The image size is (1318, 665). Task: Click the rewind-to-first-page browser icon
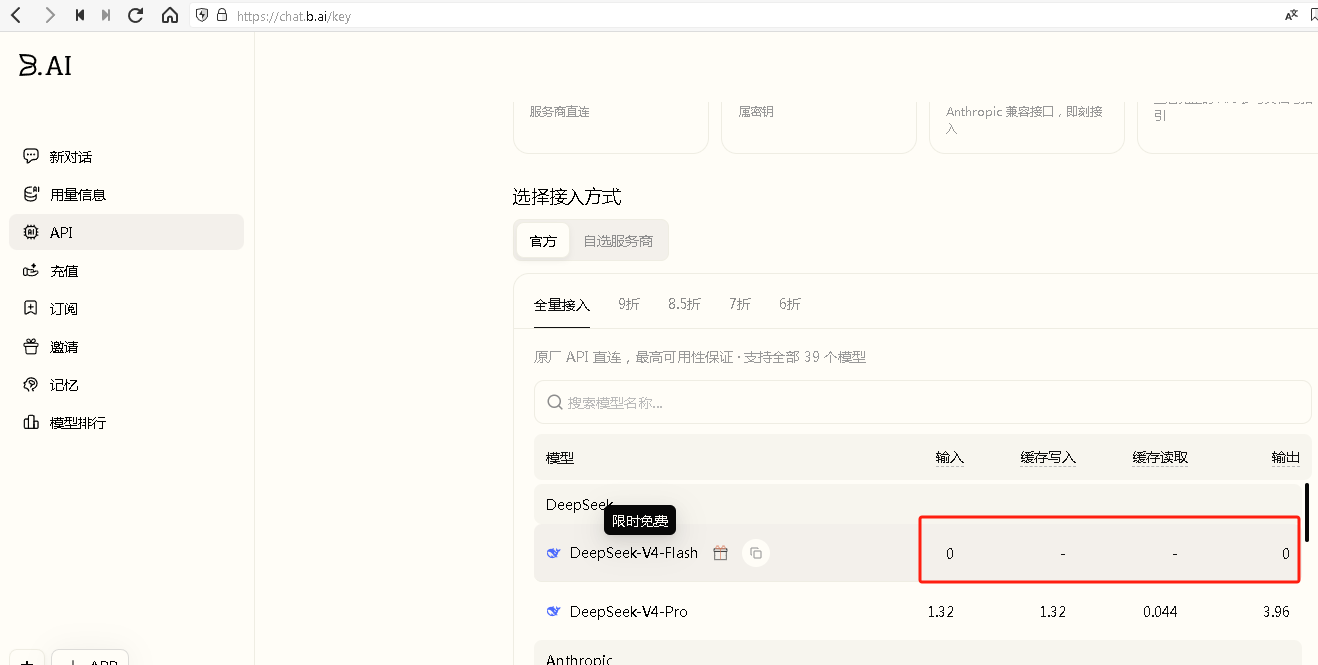click(80, 15)
